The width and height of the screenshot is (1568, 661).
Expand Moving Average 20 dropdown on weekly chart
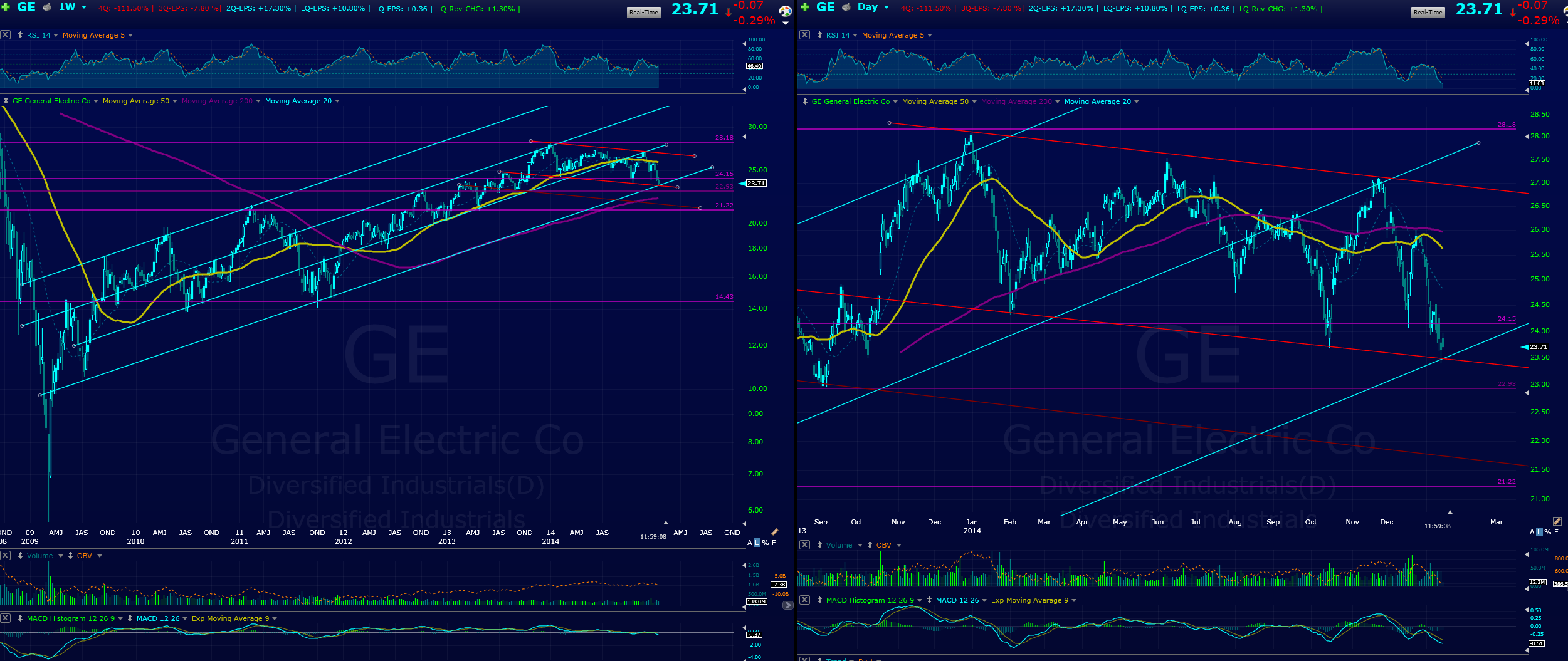tap(337, 101)
